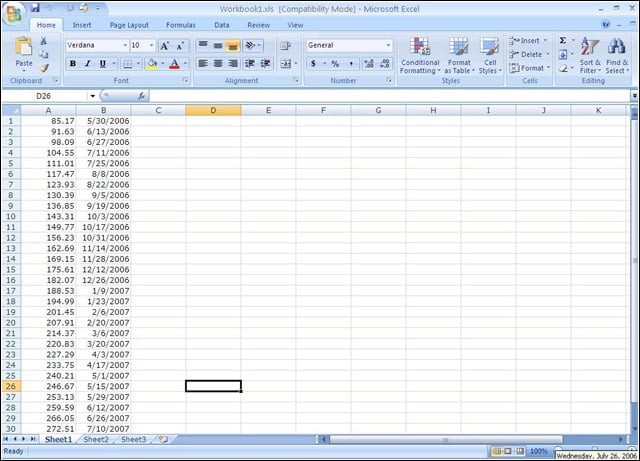The height and width of the screenshot is (461, 640).
Task: Increase font size with Grow Font
Action: tap(164, 46)
